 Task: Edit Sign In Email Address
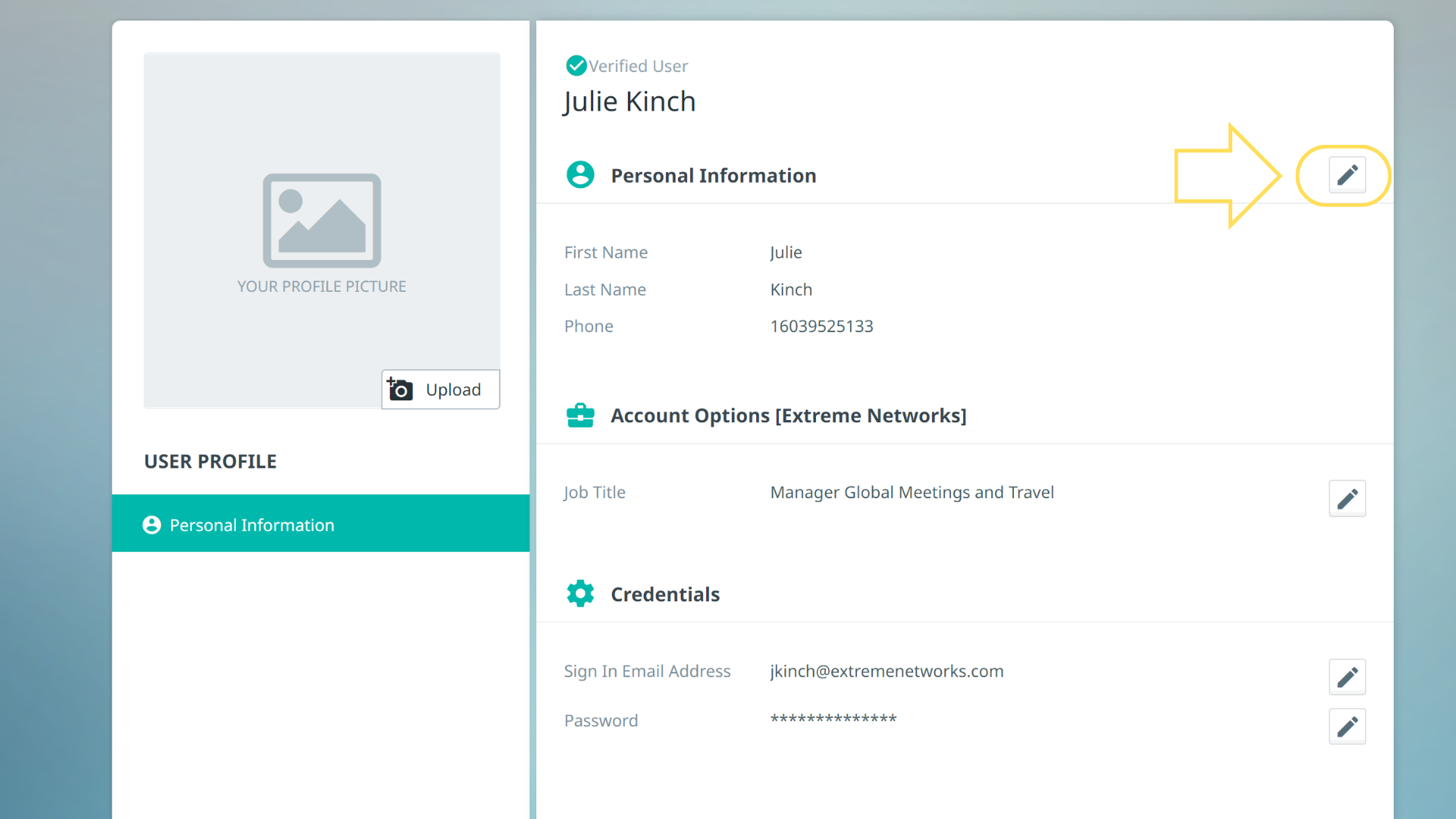1347,676
